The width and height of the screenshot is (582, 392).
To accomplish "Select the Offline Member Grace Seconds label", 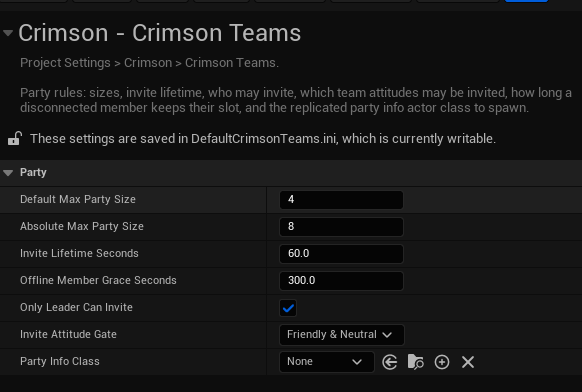I will pos(98,280).
